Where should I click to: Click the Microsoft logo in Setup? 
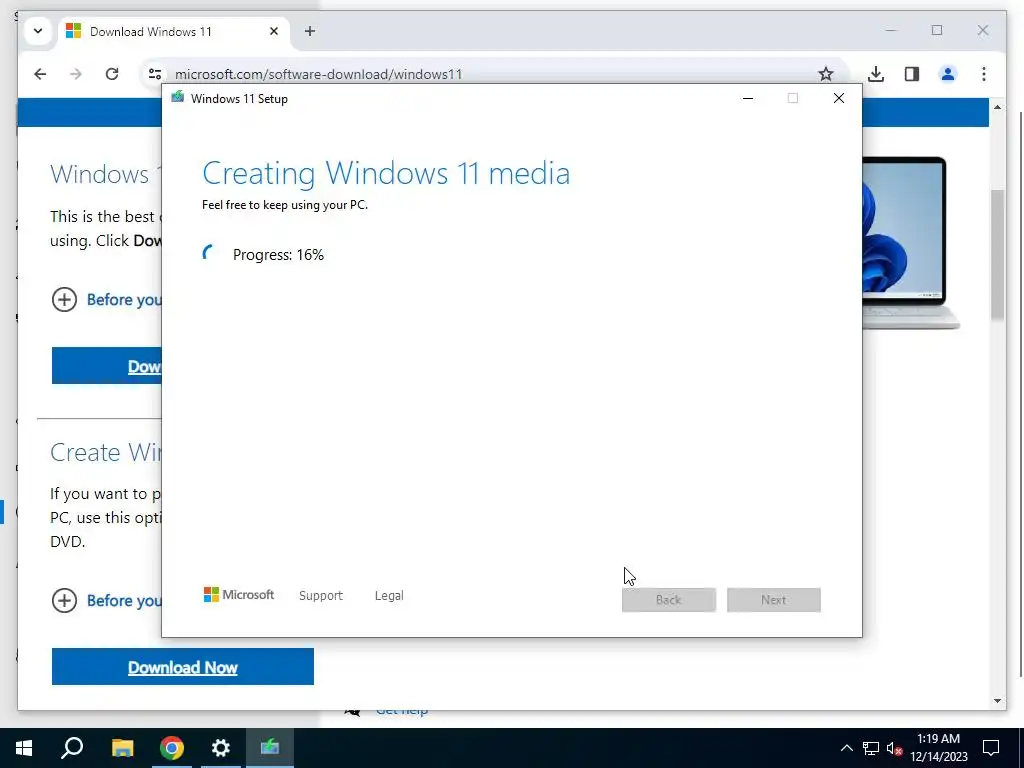tap(238, 594)
